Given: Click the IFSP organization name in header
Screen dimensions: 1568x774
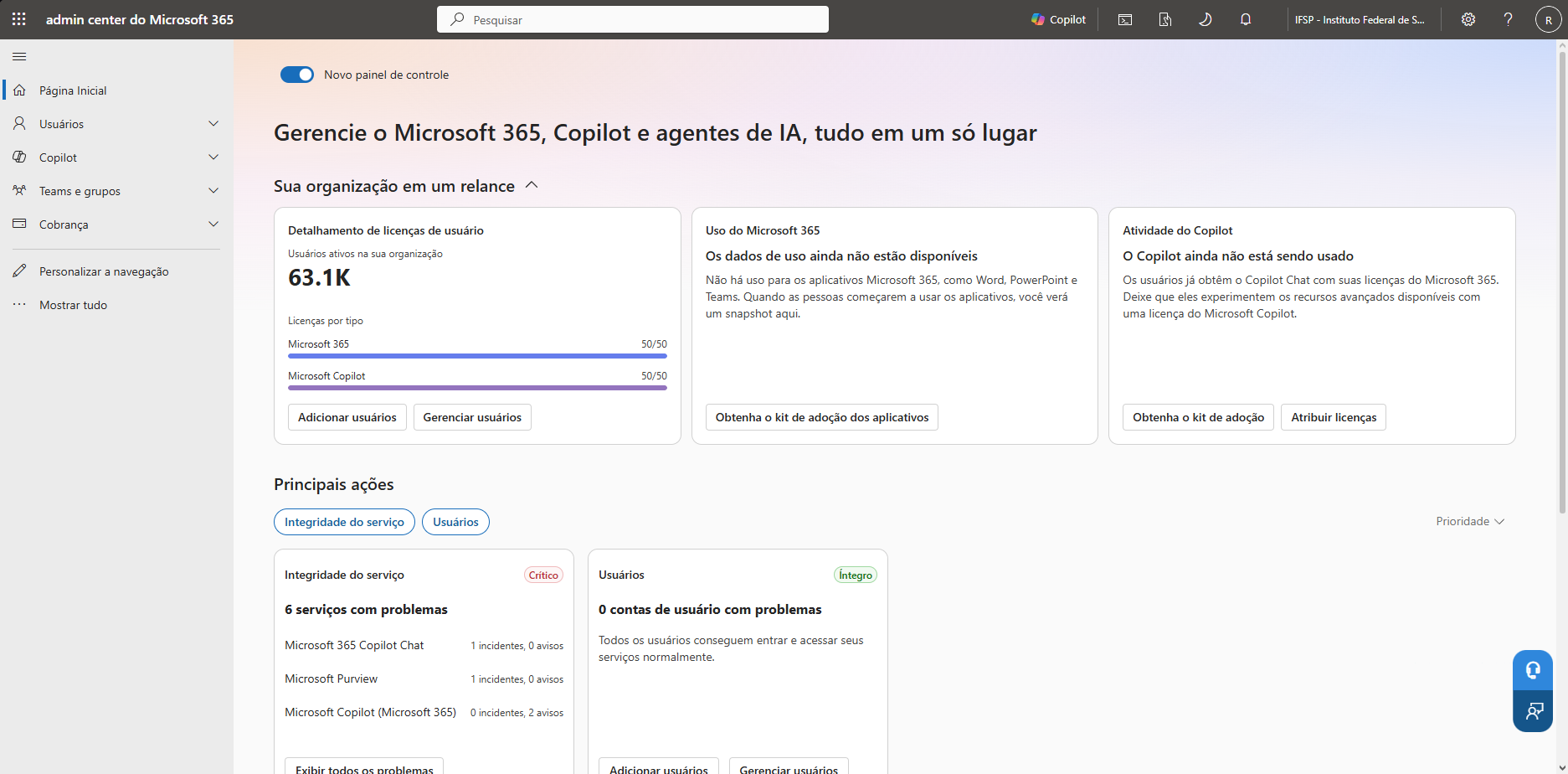Looking at the screenshot, I should click(x=1360, y=19).
